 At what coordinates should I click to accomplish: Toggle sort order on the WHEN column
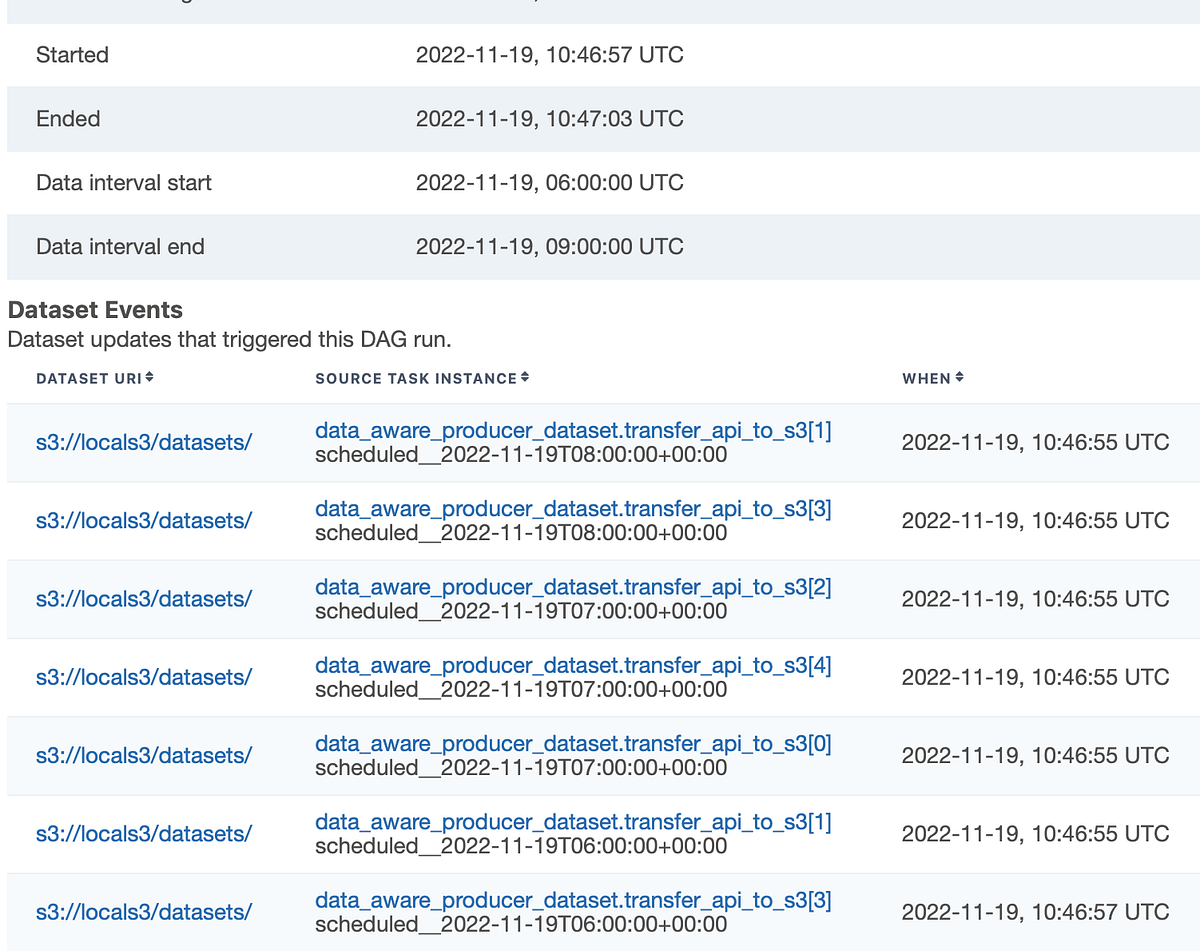click(958, 378)
